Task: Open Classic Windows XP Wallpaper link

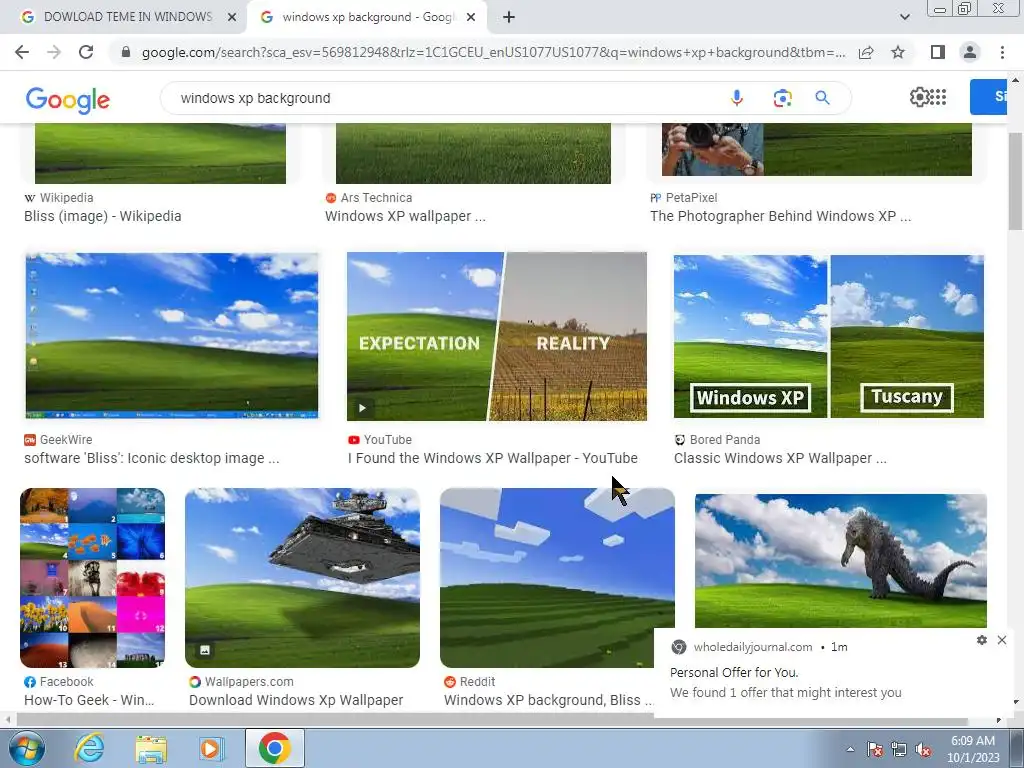Action: point(780,458)
